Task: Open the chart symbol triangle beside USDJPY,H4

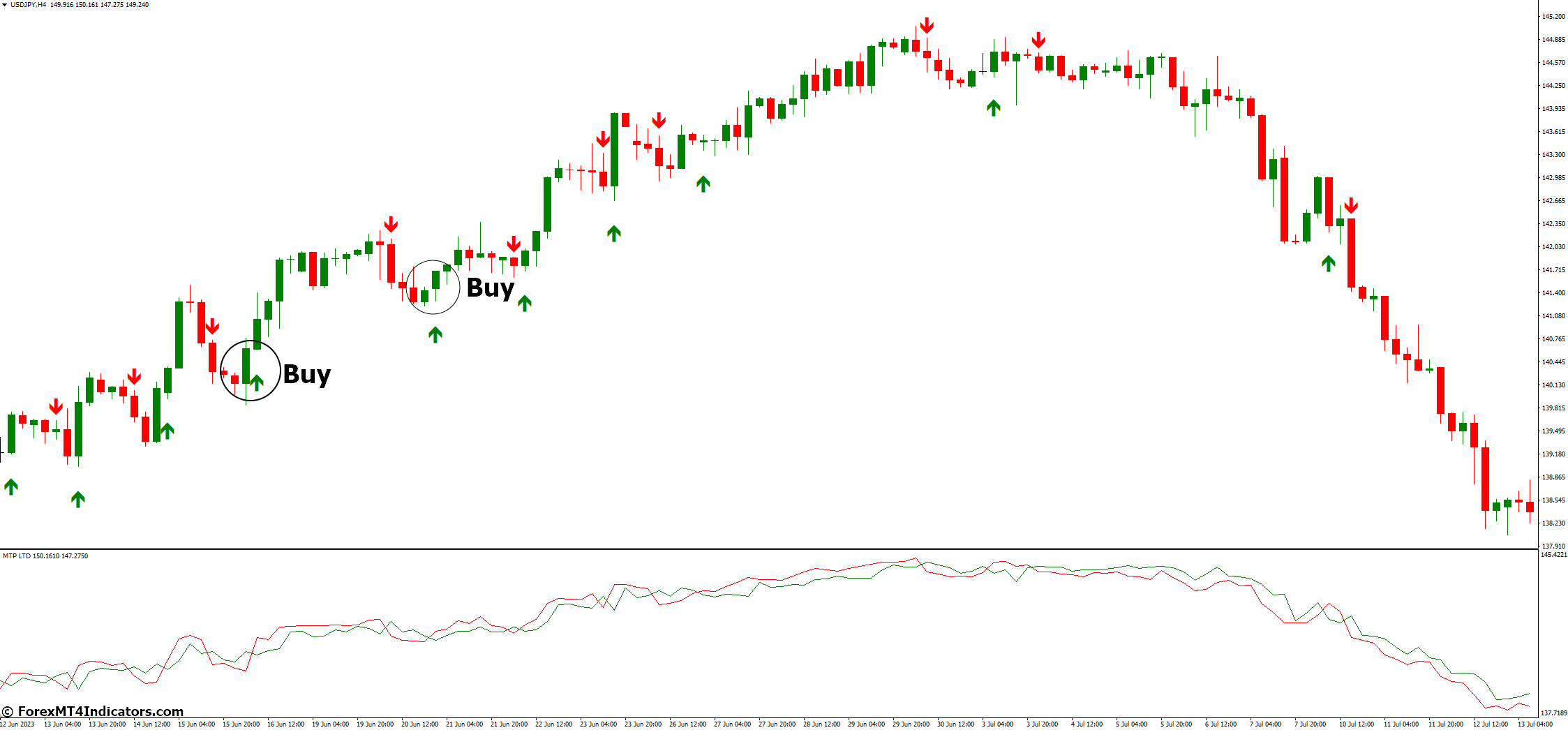Action: point(4,5)
